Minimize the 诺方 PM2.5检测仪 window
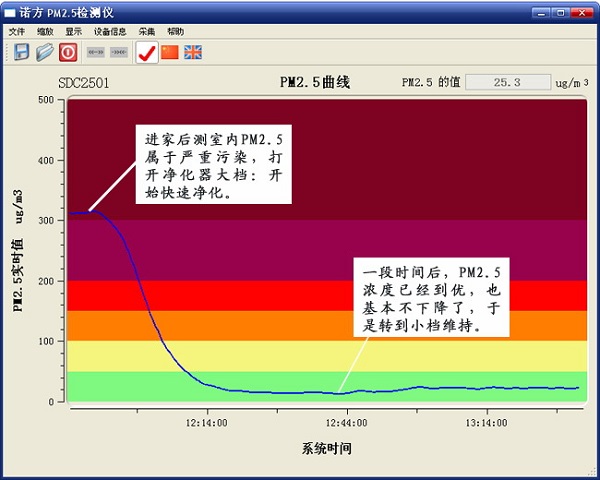The height and width of the screenshot is (480, 600). 541,13
